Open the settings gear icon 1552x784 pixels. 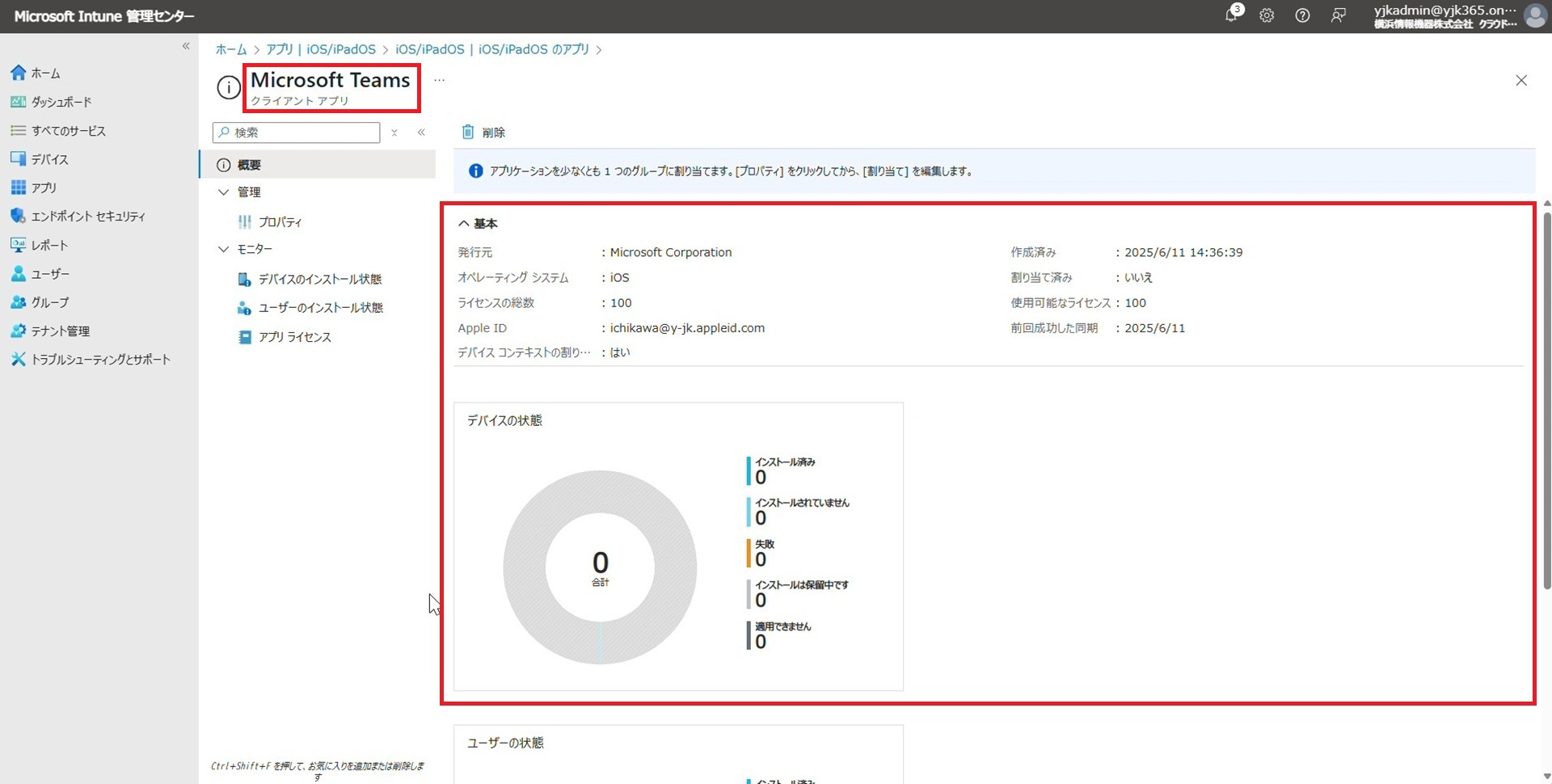click(x=1267, y=15)
